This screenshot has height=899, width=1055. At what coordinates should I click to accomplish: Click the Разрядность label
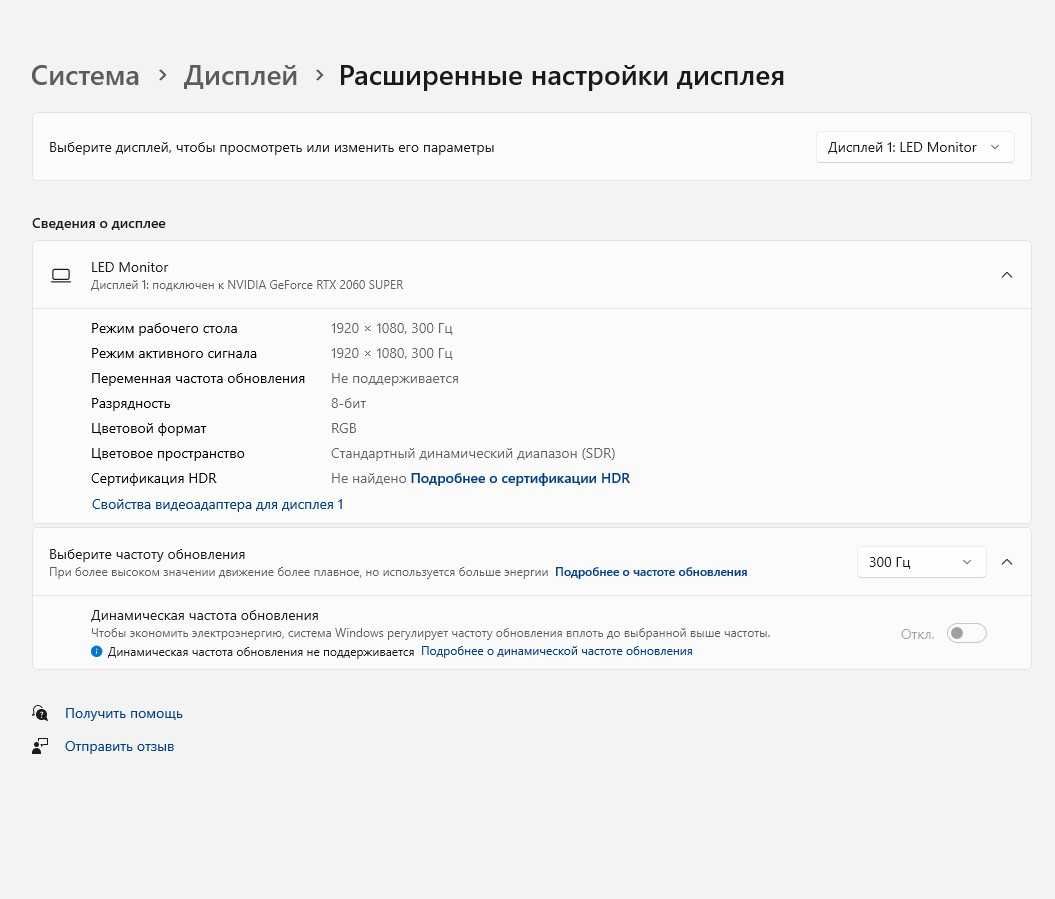[x=131, y=404]
